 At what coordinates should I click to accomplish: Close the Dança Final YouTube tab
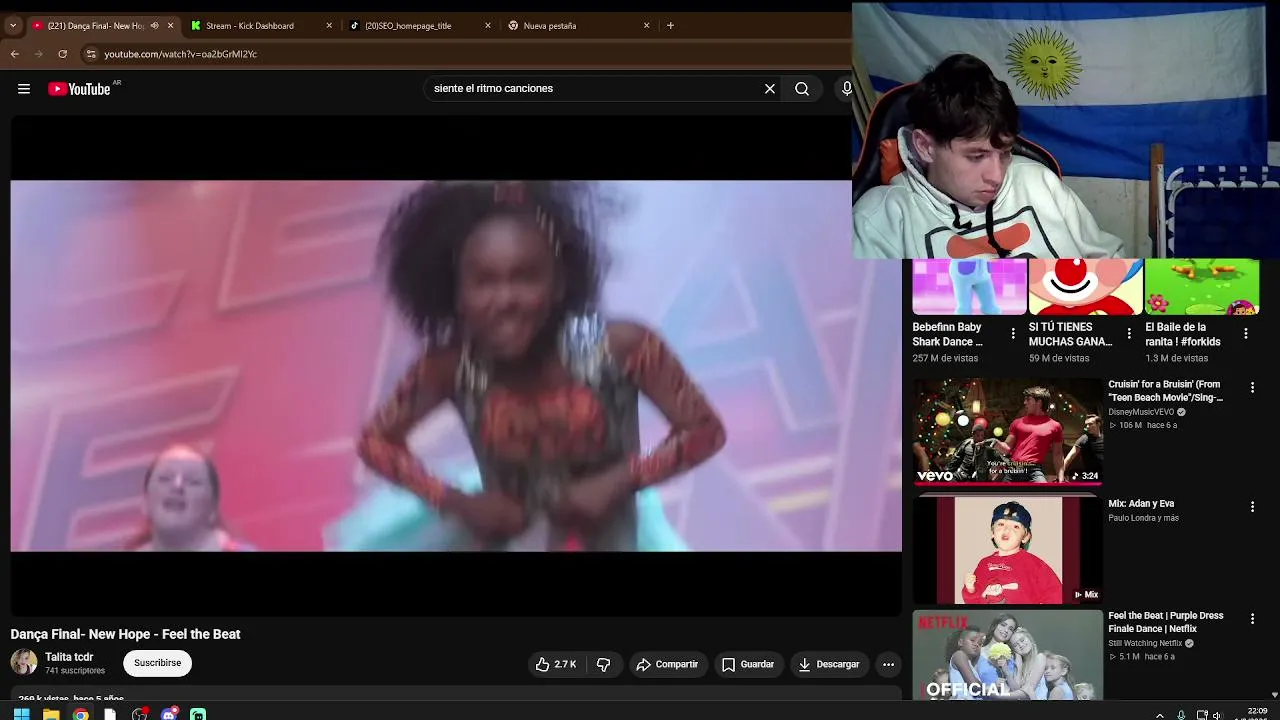pyautogui.click(x=171, y=26)
